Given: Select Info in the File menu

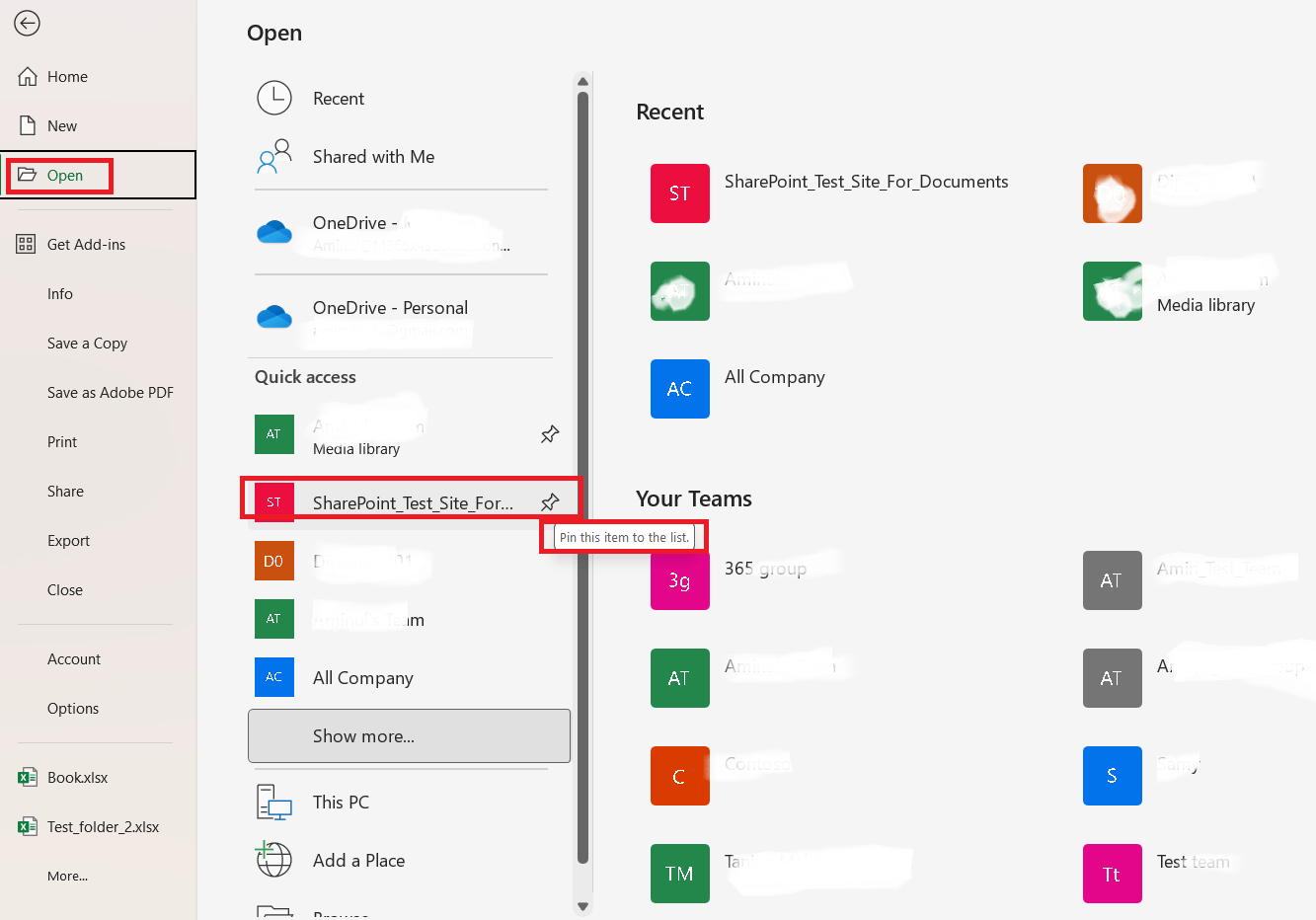Looking at the screenshot, I should [59, 293].
